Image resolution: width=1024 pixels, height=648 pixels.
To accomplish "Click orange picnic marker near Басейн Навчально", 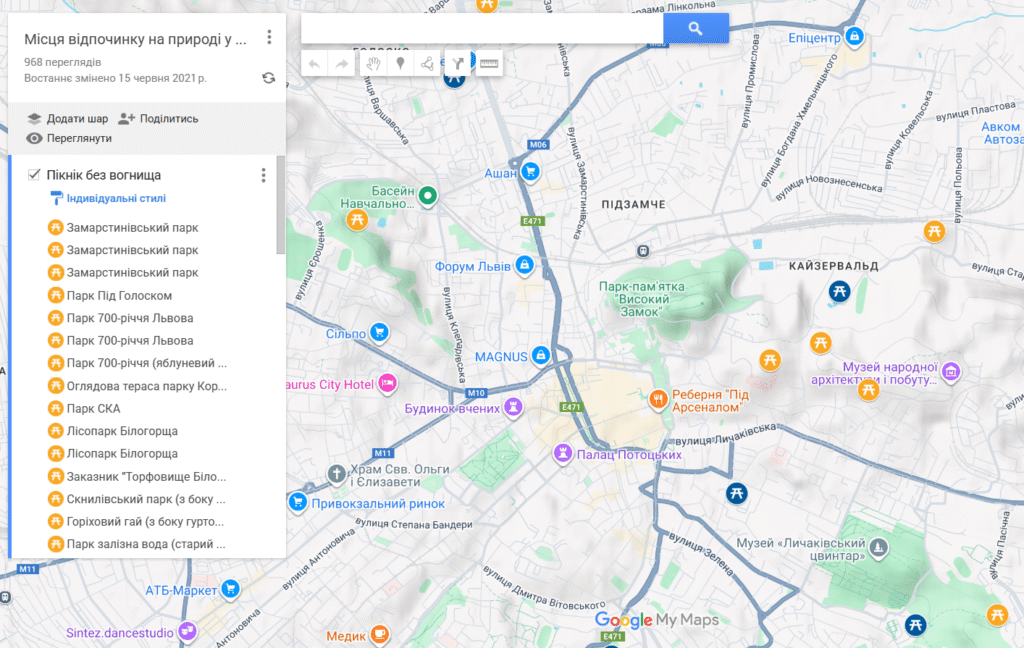I will 357,219.
